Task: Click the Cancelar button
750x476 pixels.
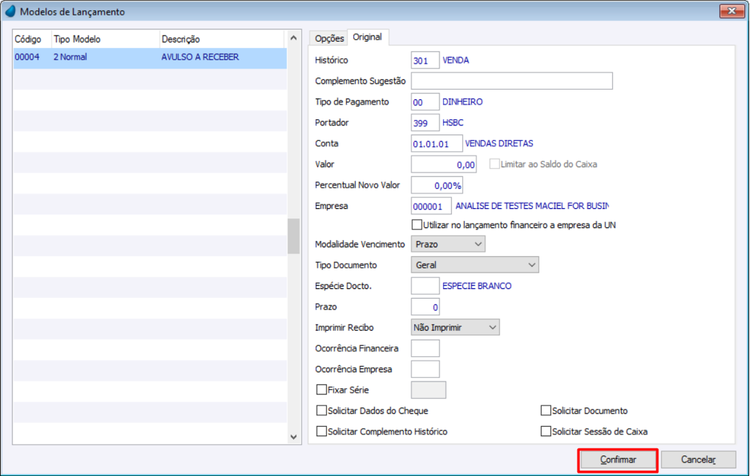Action: pos(698,460)
